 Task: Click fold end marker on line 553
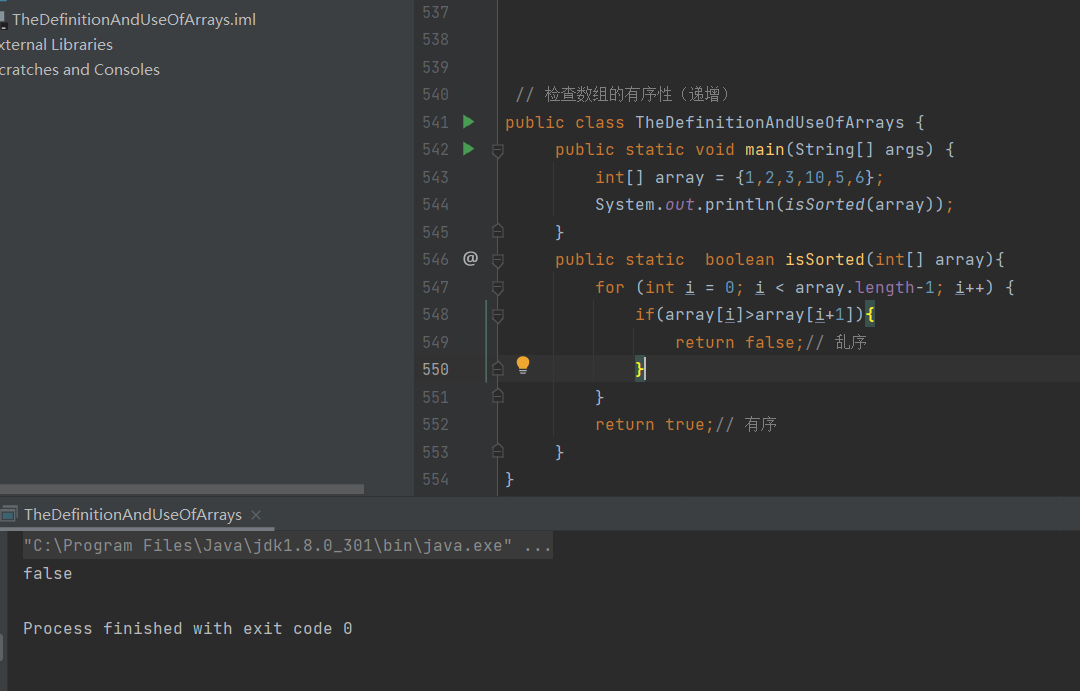(x=498, y=451)
